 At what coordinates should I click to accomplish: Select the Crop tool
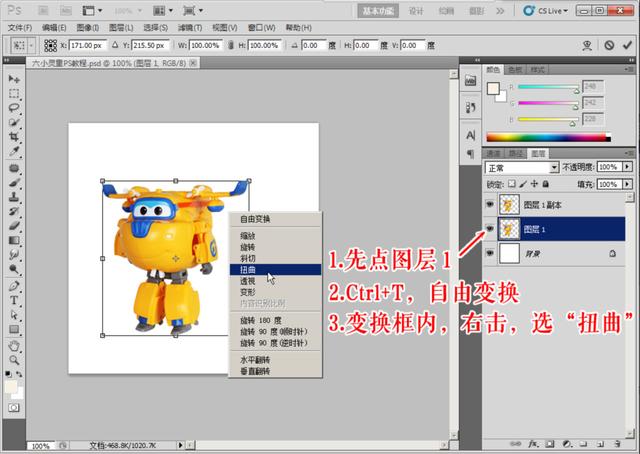coord(14,136)
